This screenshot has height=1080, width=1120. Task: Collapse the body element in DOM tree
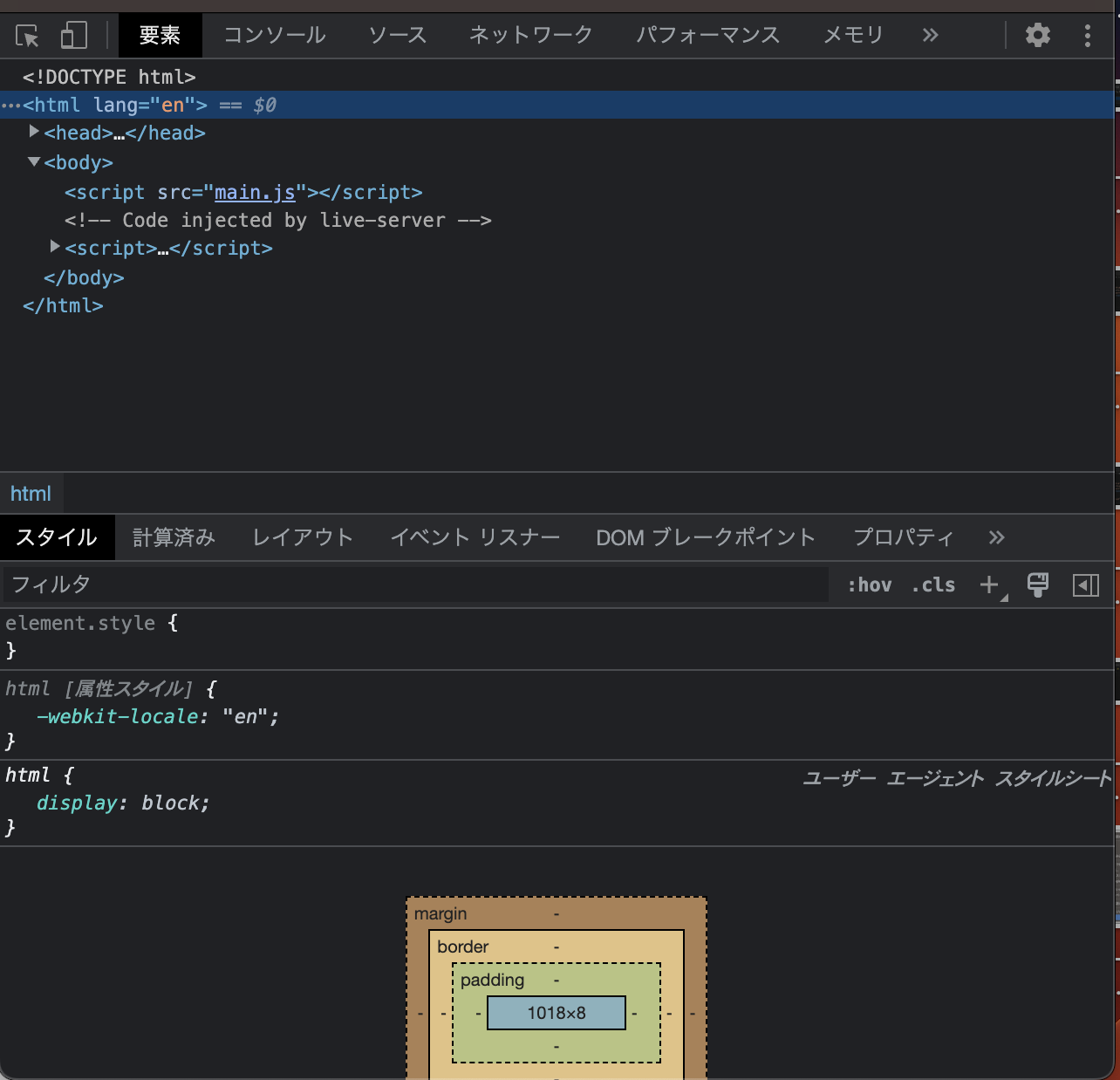(x=34, y=161)
